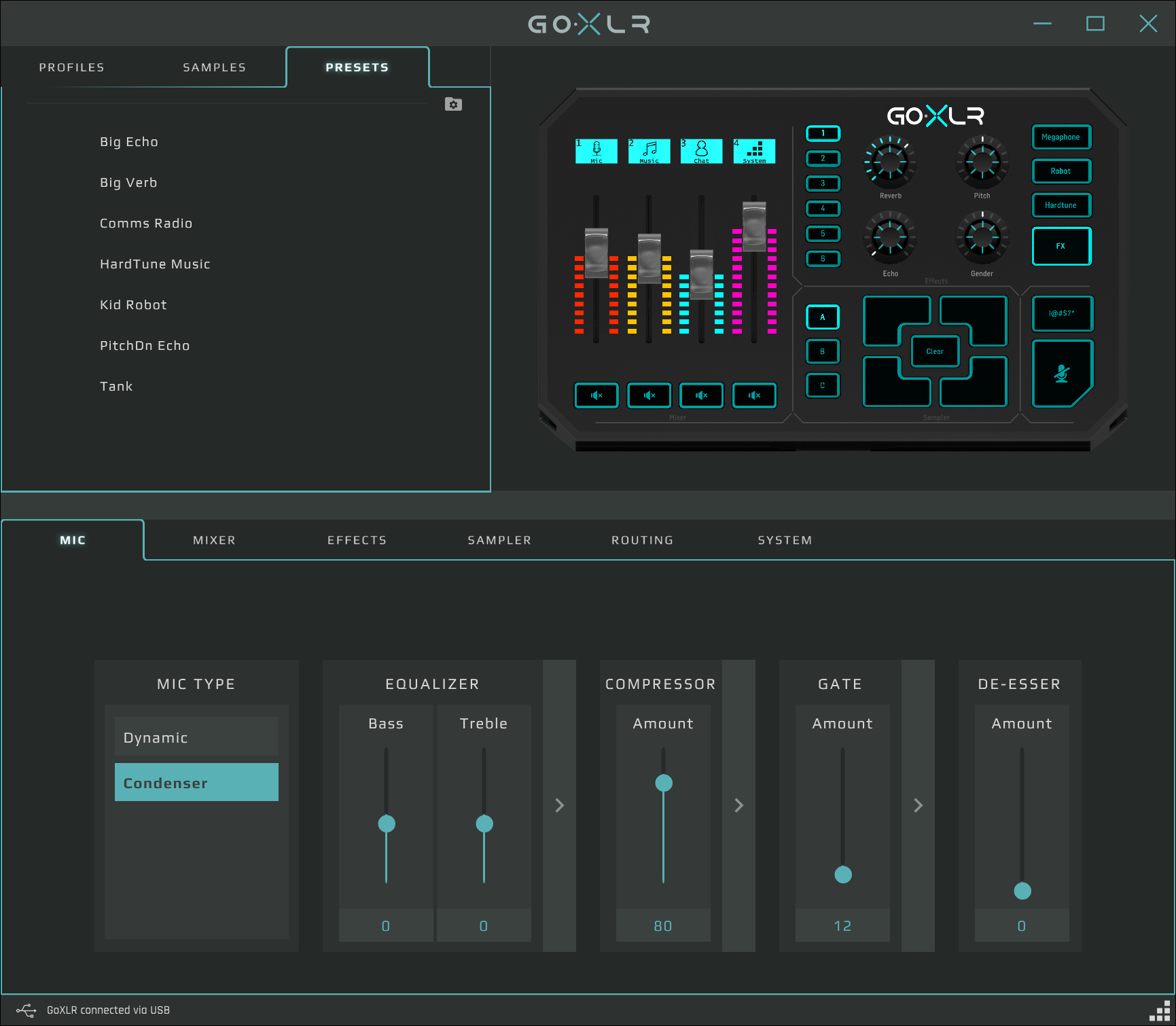Mute the System channel on mixer

754,395
